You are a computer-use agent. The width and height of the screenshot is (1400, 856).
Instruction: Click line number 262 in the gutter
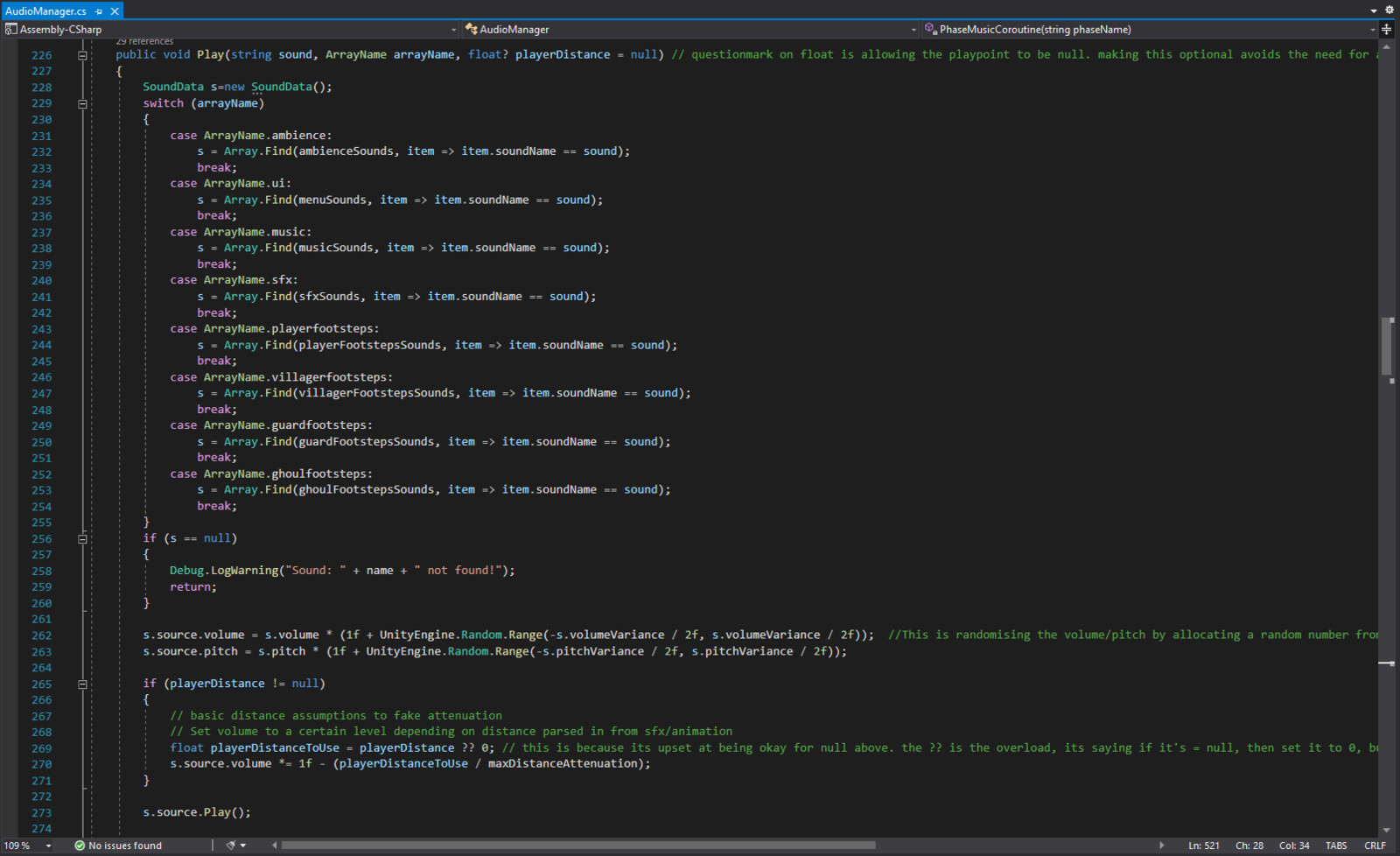click(x=41, y=636)
